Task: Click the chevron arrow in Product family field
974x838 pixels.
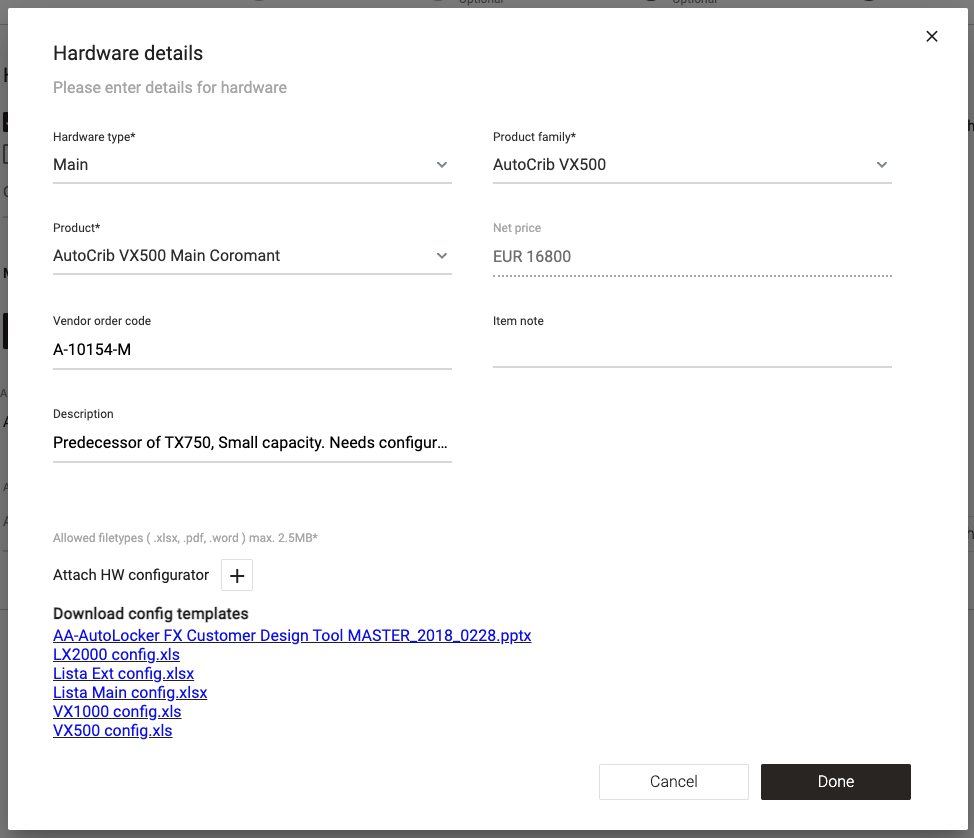Action: (882, 165)
